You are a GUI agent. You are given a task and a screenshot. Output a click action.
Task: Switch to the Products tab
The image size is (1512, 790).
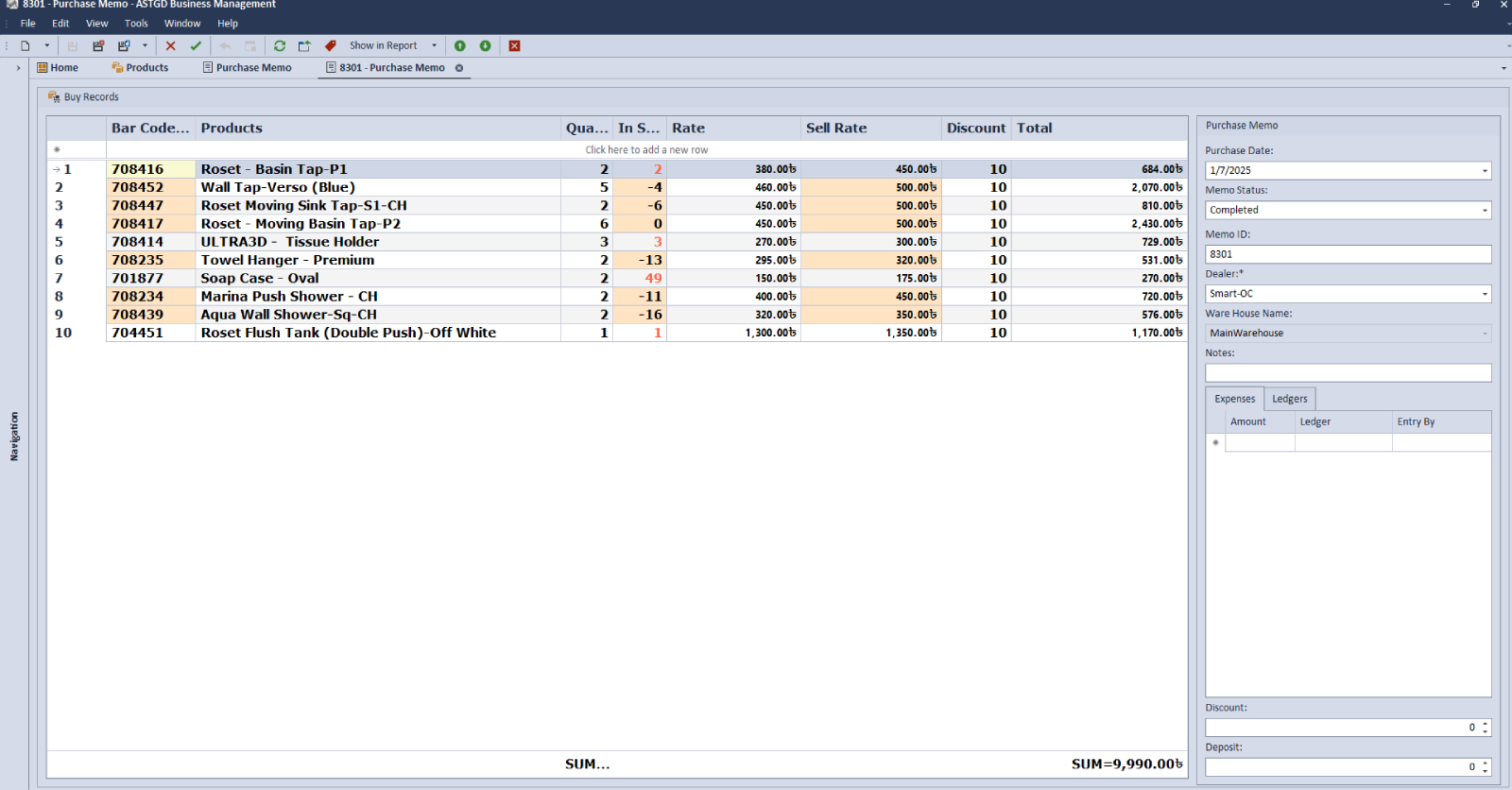point(140,68)
